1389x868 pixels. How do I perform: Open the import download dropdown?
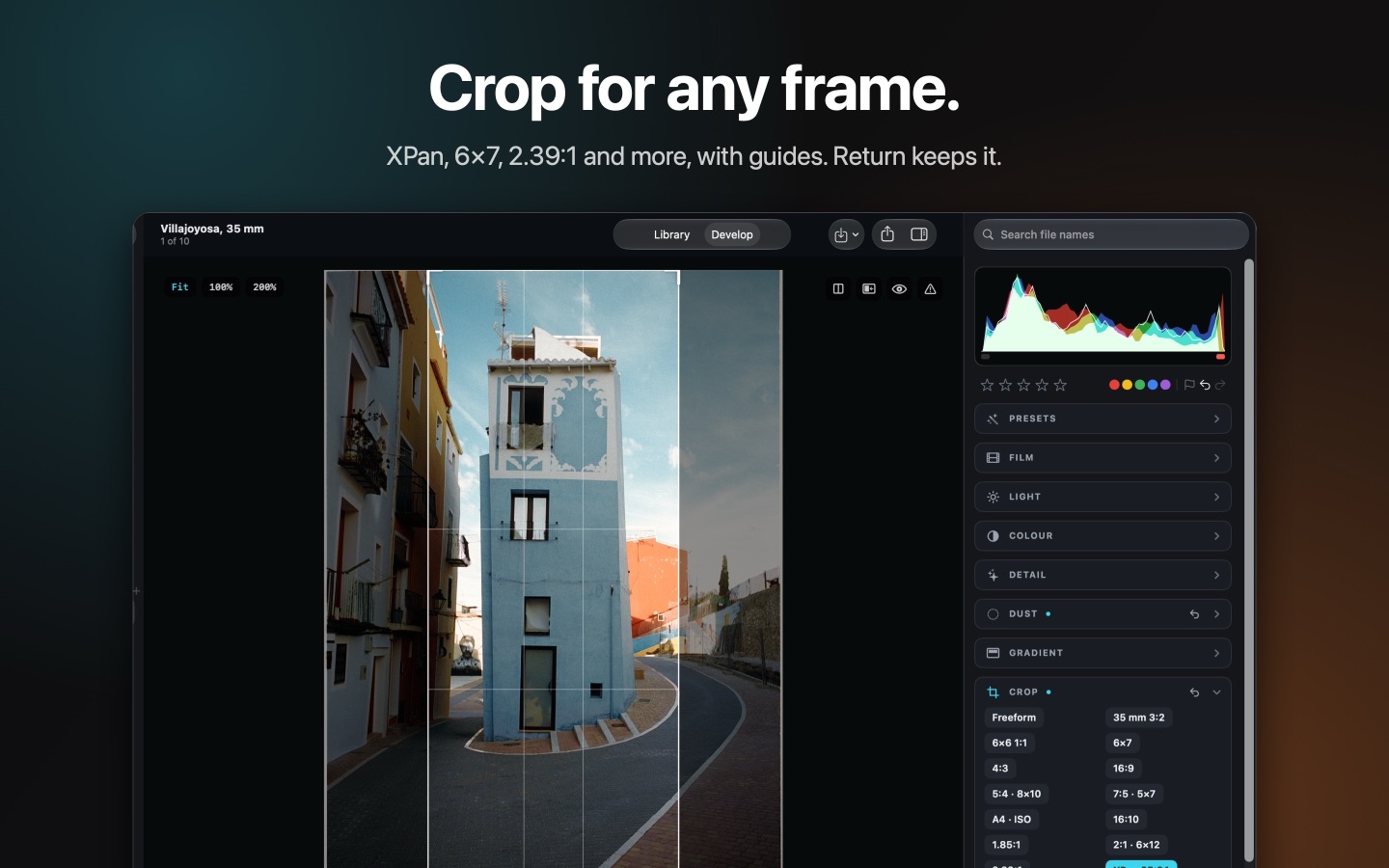click(846, 234)
